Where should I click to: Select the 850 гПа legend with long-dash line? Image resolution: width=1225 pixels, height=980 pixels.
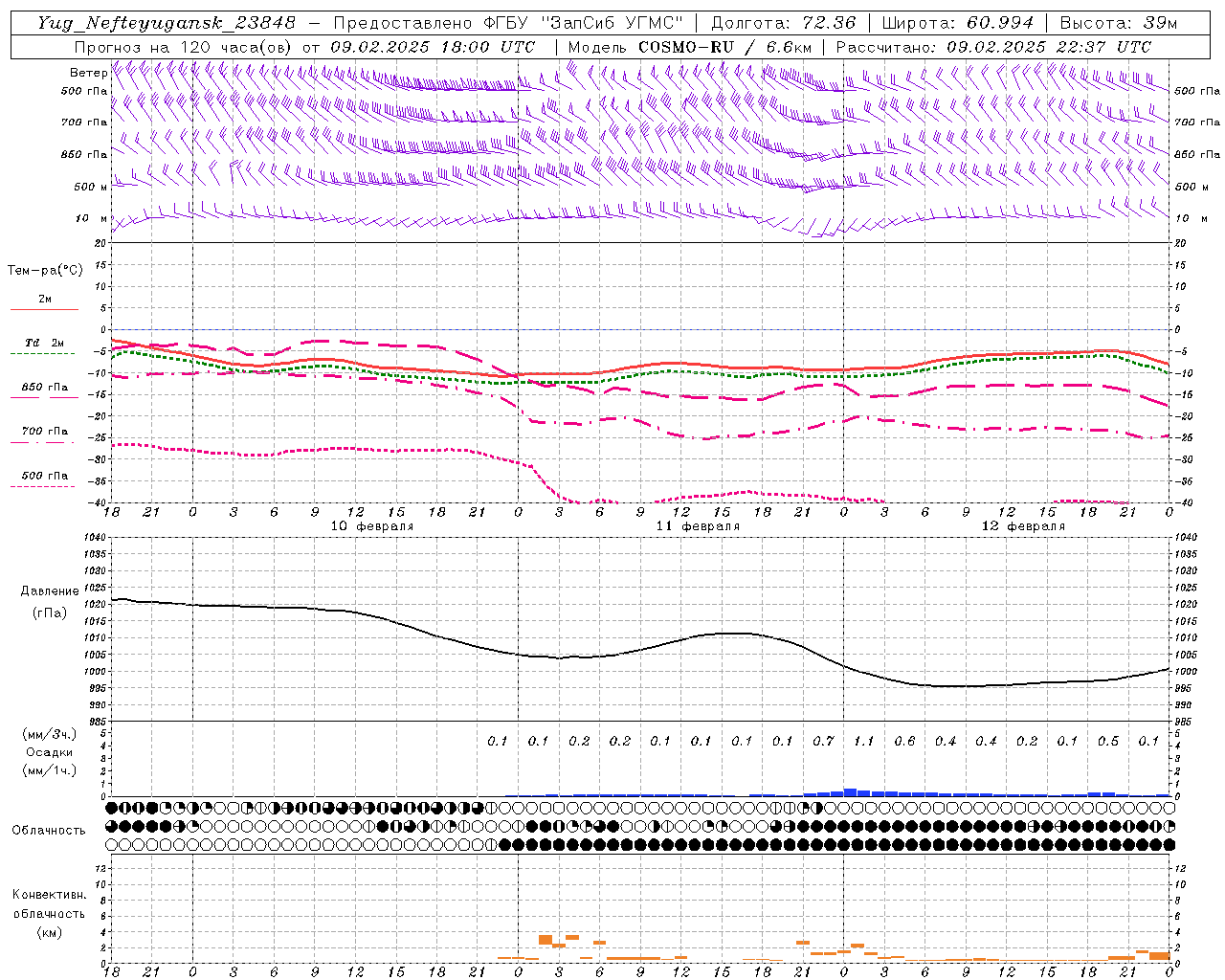tap(44, 388)
